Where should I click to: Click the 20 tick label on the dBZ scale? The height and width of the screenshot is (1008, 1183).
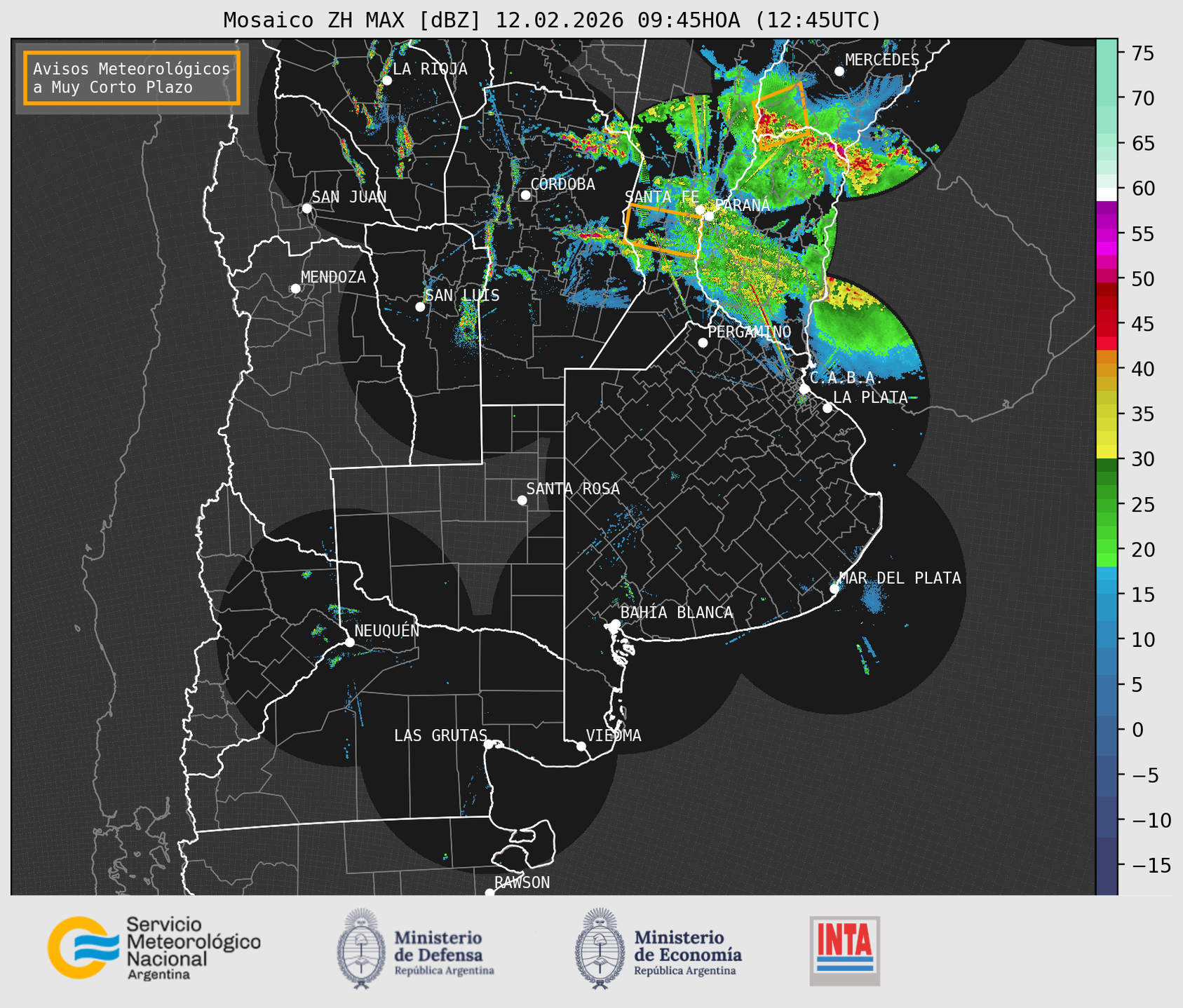point(1142,550)
